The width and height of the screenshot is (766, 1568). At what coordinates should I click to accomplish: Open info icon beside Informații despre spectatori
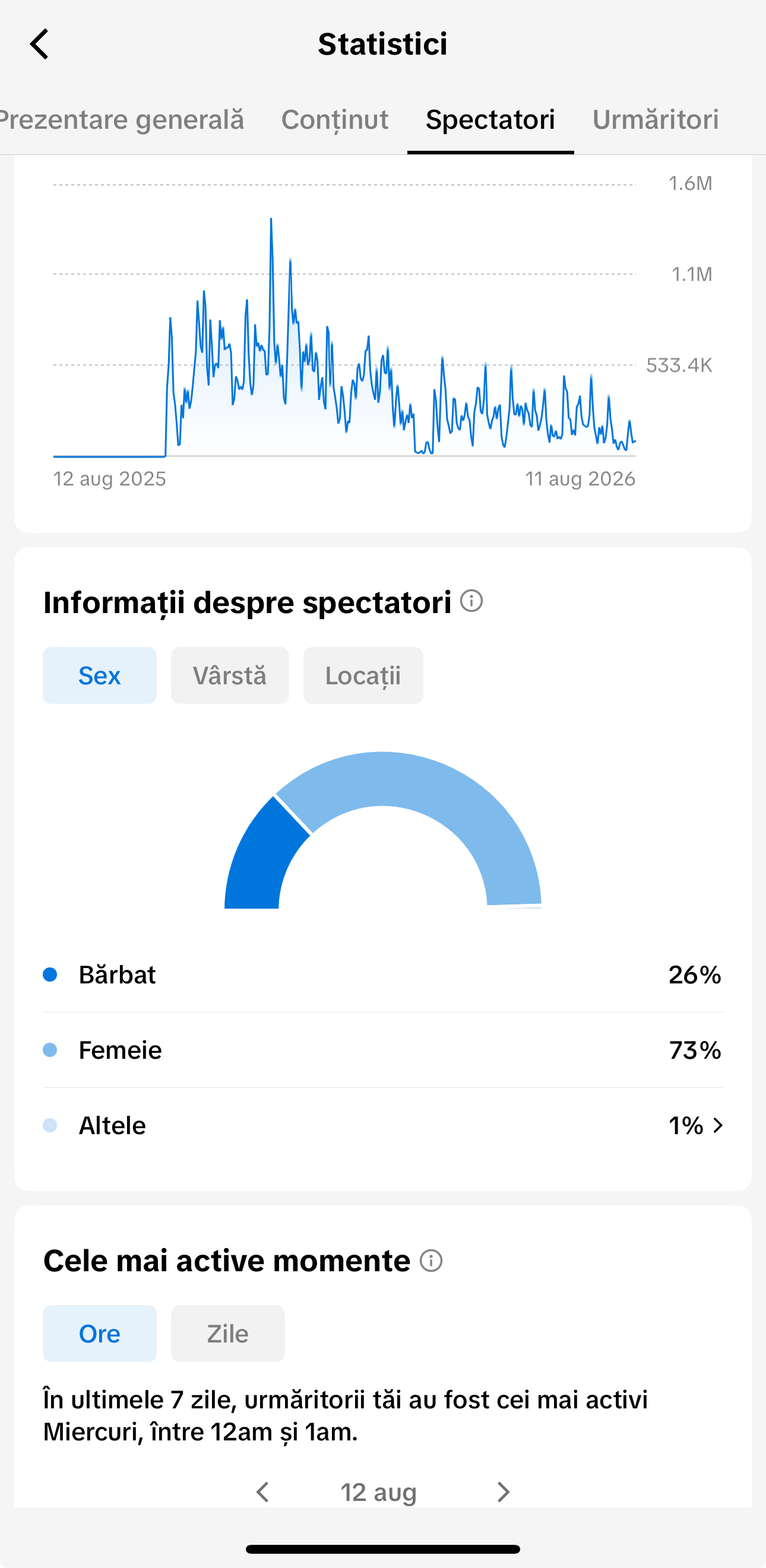tap(471, 601)
